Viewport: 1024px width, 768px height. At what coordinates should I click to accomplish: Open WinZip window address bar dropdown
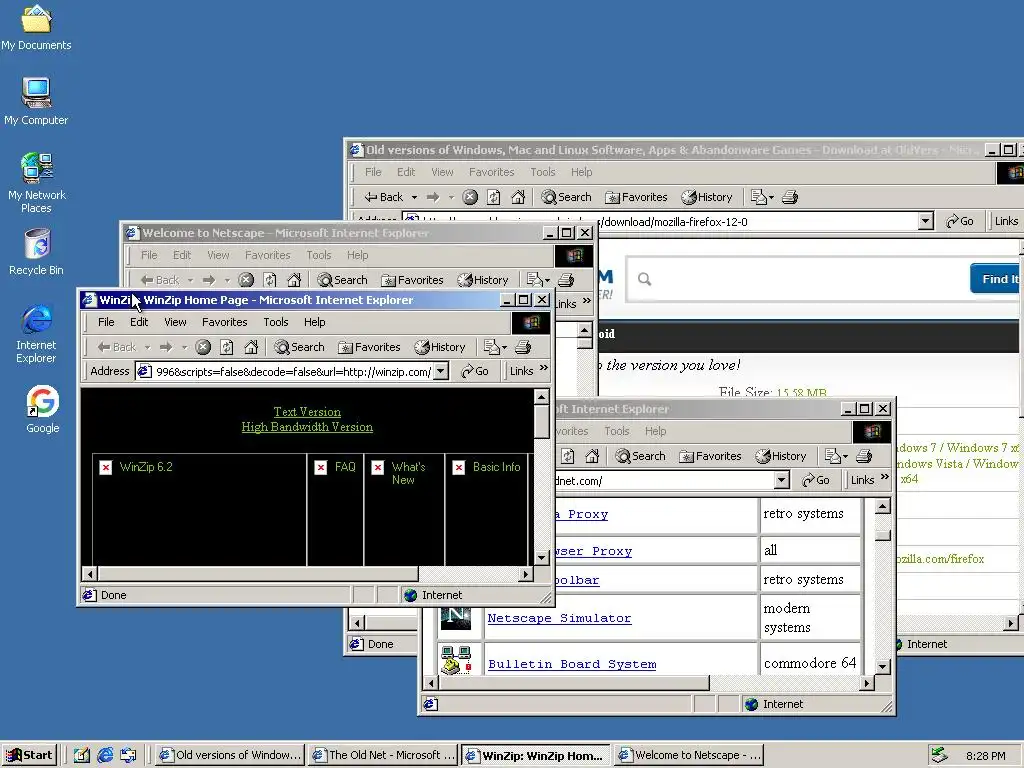click(x=441, y=371)
